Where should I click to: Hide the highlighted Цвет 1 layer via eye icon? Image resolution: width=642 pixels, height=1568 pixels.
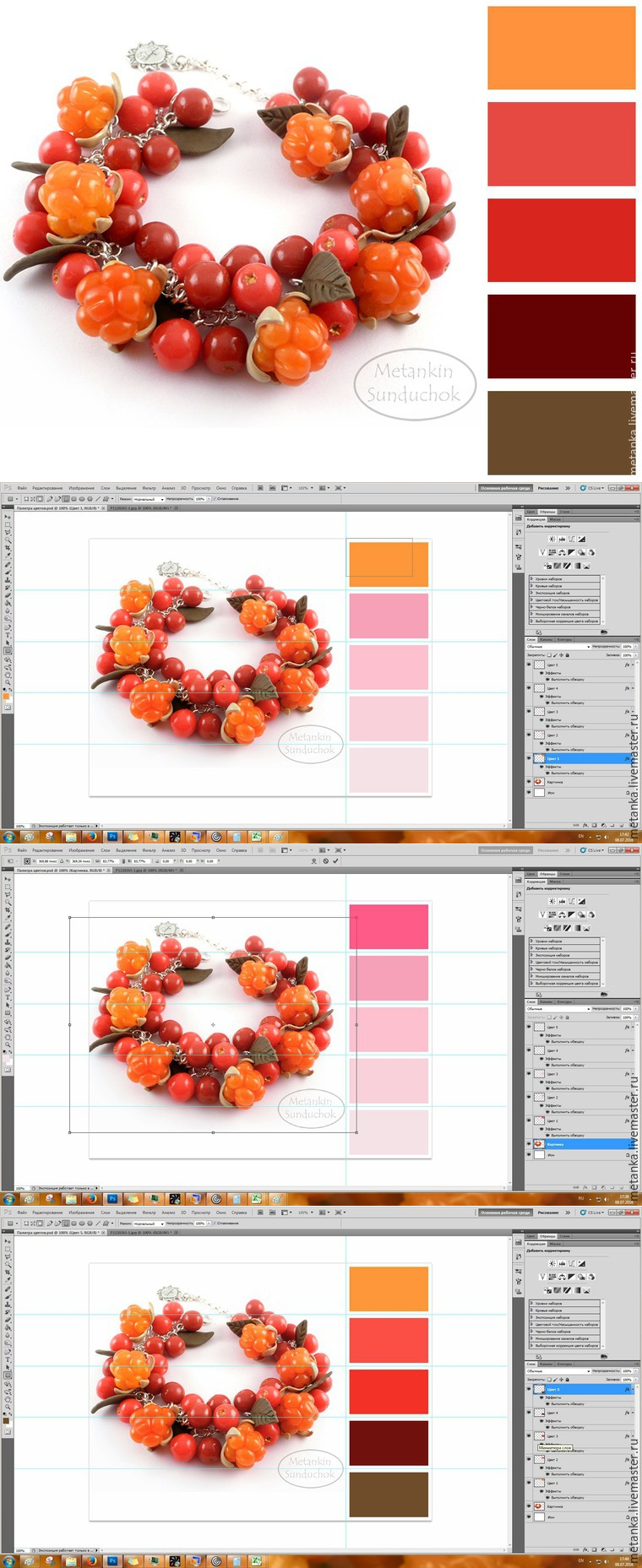point(530,758)
